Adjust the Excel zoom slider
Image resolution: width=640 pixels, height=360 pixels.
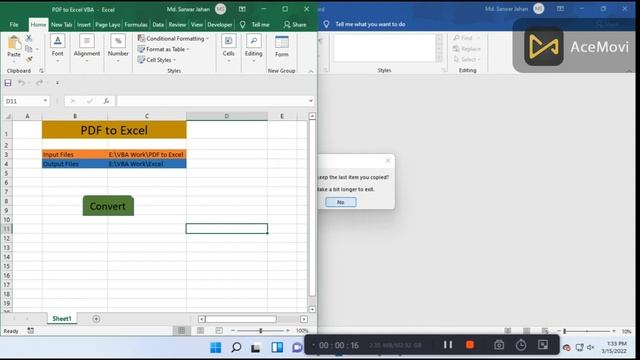click(260, 331)
